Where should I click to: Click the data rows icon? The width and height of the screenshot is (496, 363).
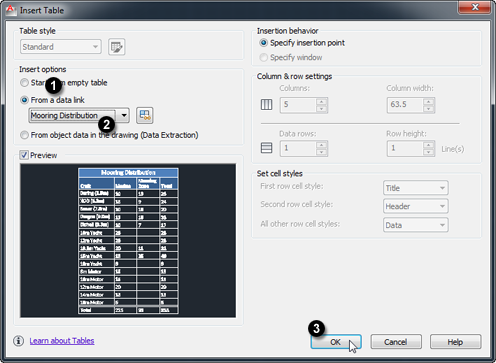[266, 148]
